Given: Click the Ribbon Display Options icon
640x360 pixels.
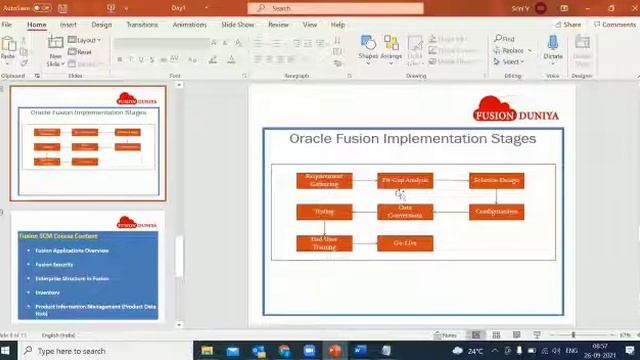Looking at the screenshot, I should pyautogui.click(x=564, y=8).
